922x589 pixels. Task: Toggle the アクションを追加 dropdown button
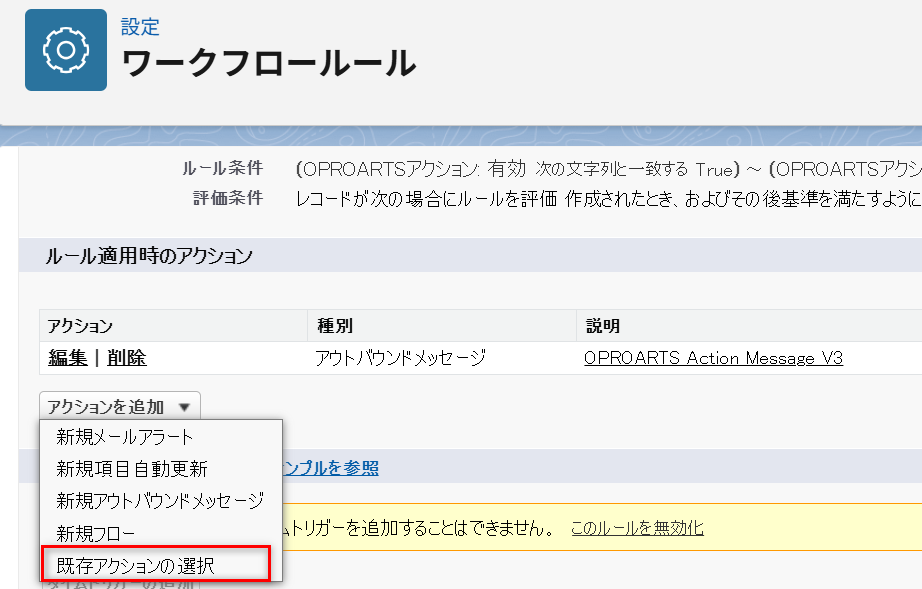(120, 406)
